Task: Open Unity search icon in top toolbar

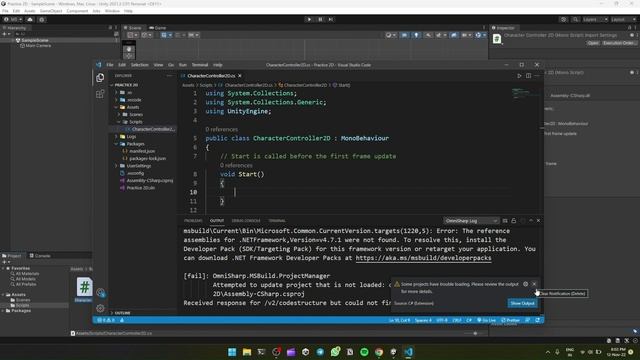Action: [575, 20]
